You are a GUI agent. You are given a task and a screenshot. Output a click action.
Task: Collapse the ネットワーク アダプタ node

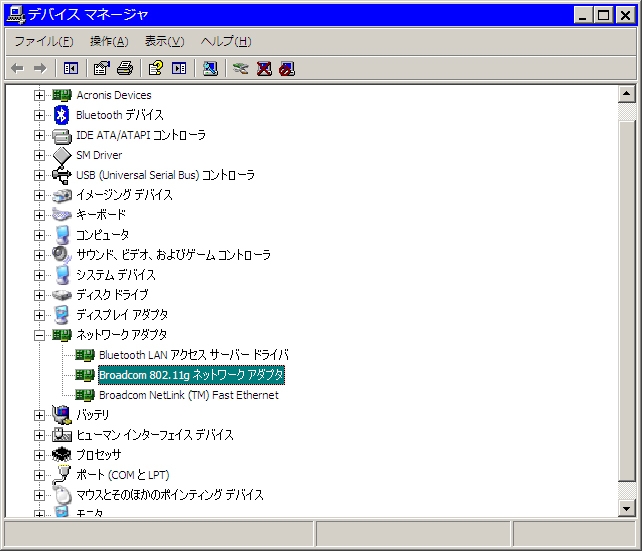(x=39, y=335)
